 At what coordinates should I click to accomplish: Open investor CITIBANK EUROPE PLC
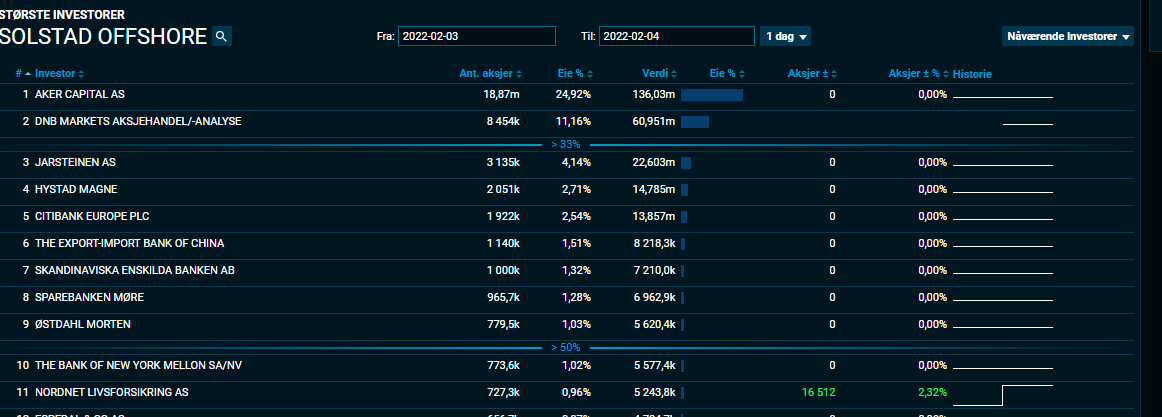(92, 216)
